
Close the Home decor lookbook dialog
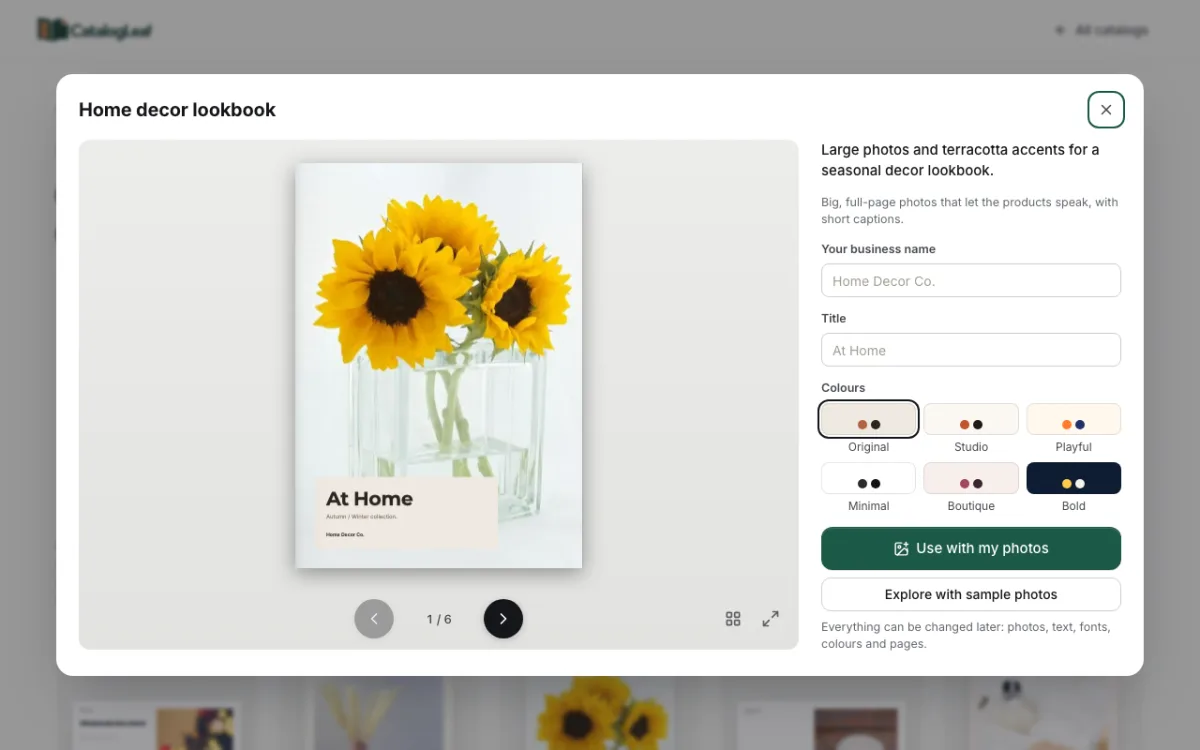pos(1106,110)
